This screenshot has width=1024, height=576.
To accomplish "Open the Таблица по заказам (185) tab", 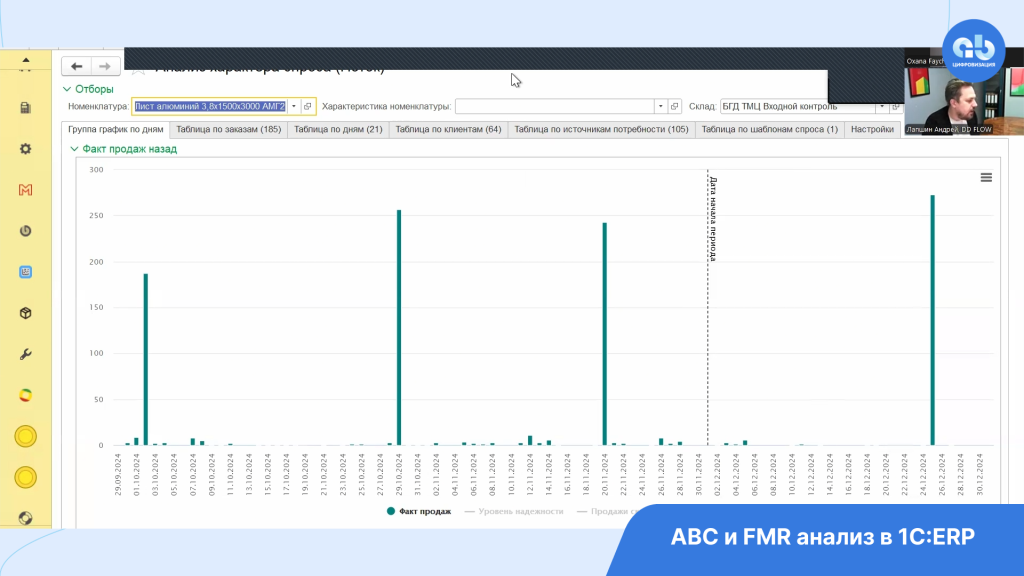I will 229,129.
